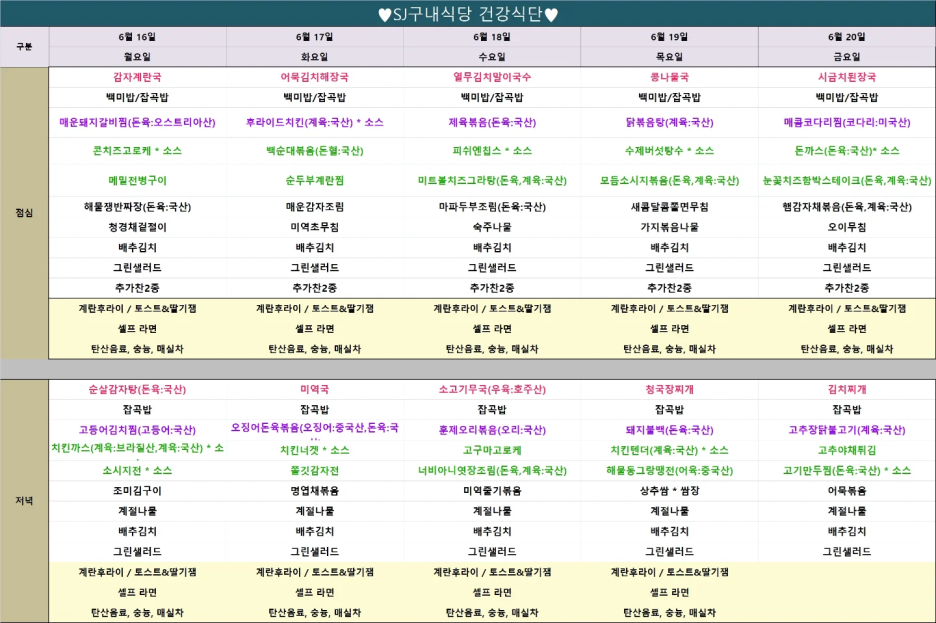Click the 6월 20일 date header
The height and width of the screenshot is (623, 936).
point(846,36)
